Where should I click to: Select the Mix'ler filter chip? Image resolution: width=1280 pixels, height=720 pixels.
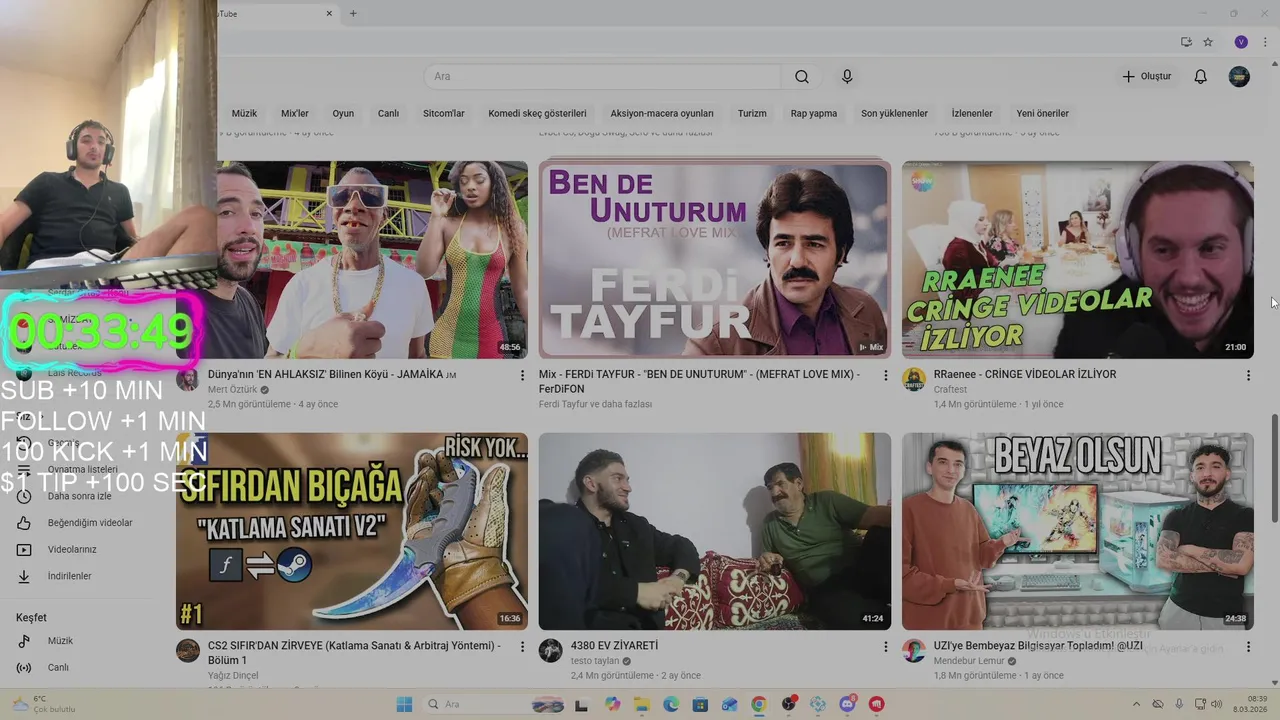coord(295,113)
